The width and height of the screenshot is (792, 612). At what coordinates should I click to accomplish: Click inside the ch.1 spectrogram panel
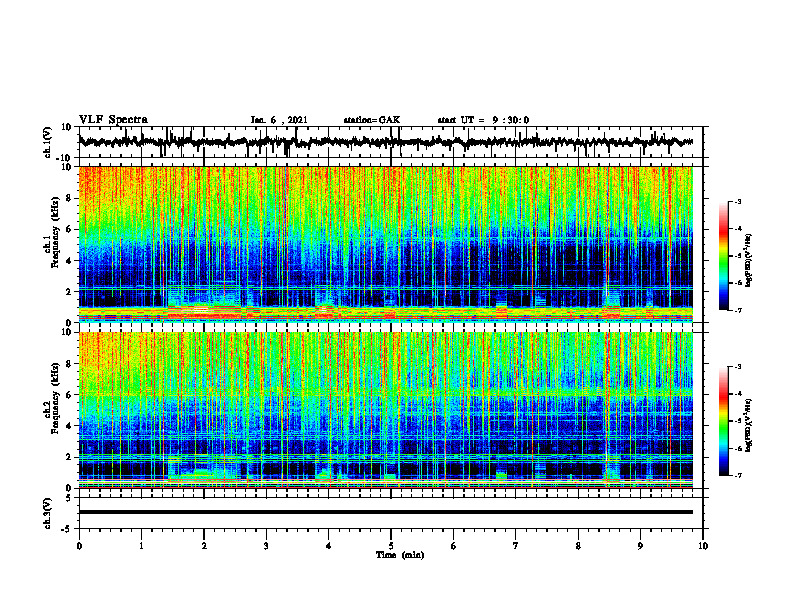point(385,244)
